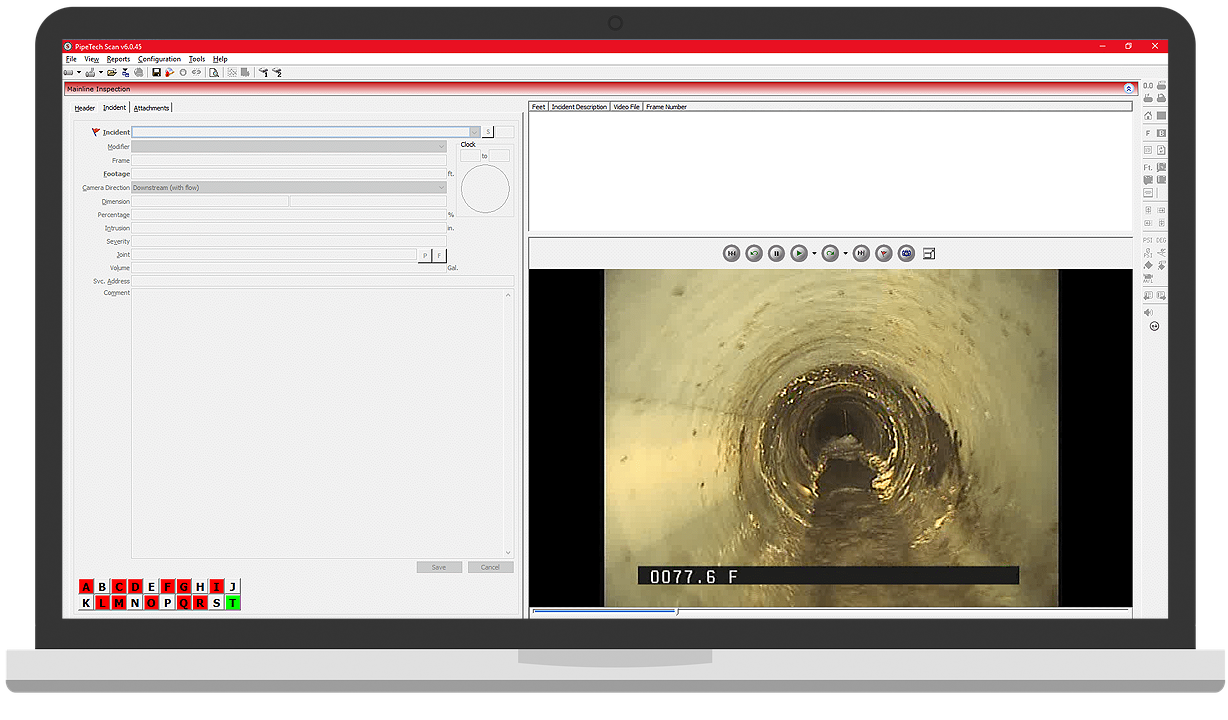This screenshot has height=720, width=1228.
Task: Switch to the Attachments tab
Action: 151,108
